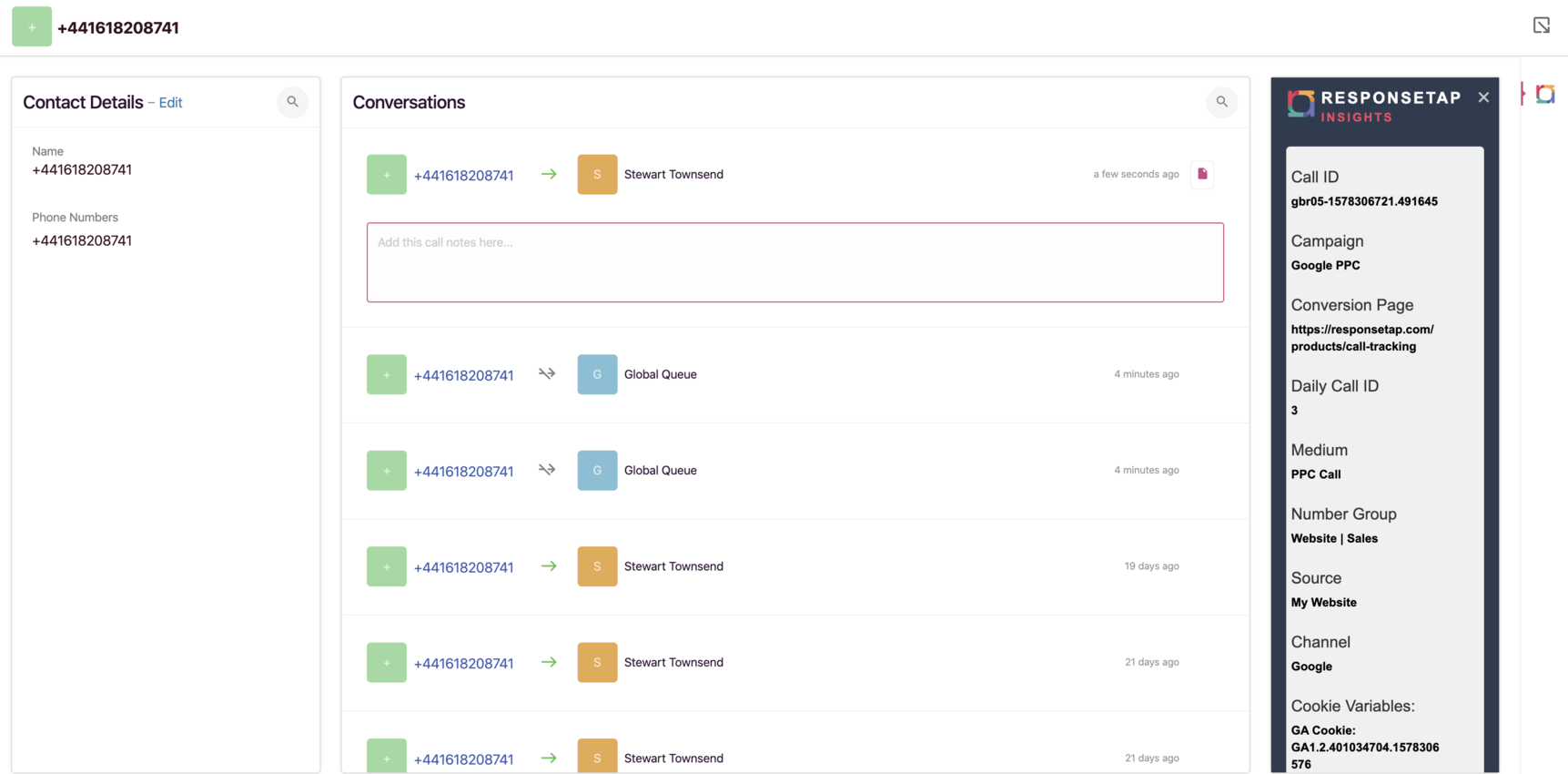This screenshot has height=774, width=1568.
Task: Search within Contact Details panel
Action: click(292, 102)
